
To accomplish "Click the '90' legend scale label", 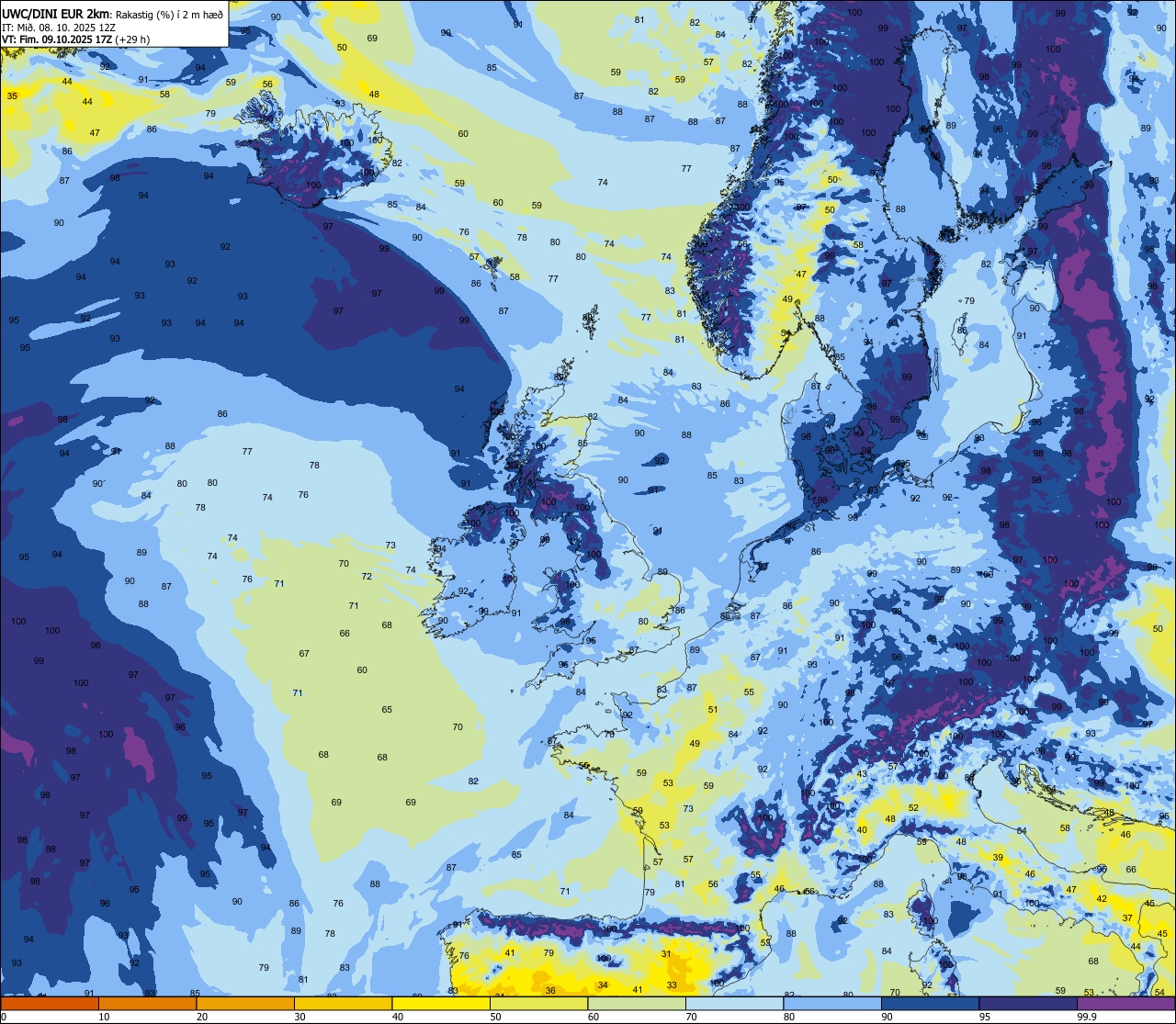I will pos(888,1017).
